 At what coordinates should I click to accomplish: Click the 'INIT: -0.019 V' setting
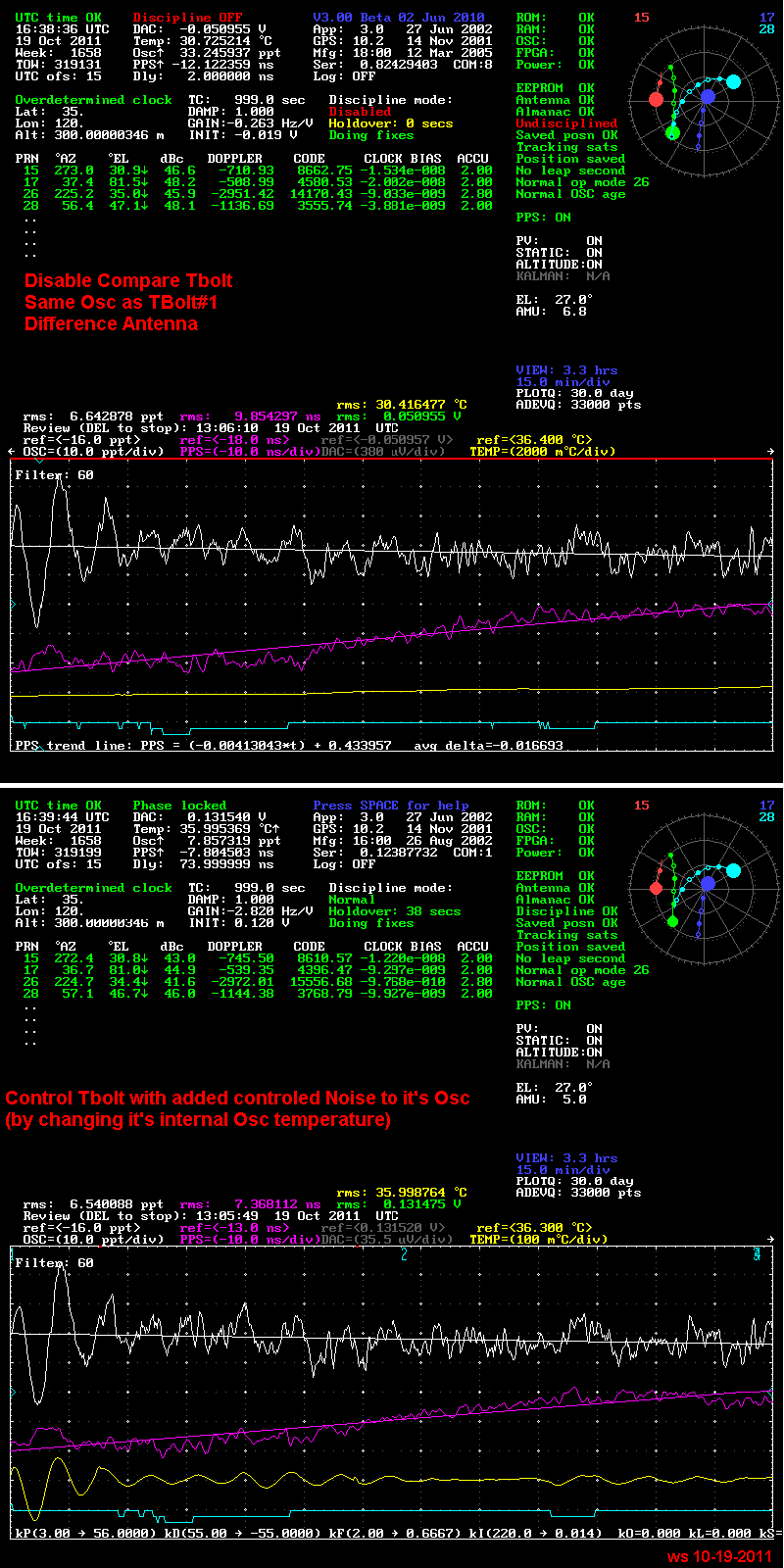pyautogui.click(x=242, y=135)
